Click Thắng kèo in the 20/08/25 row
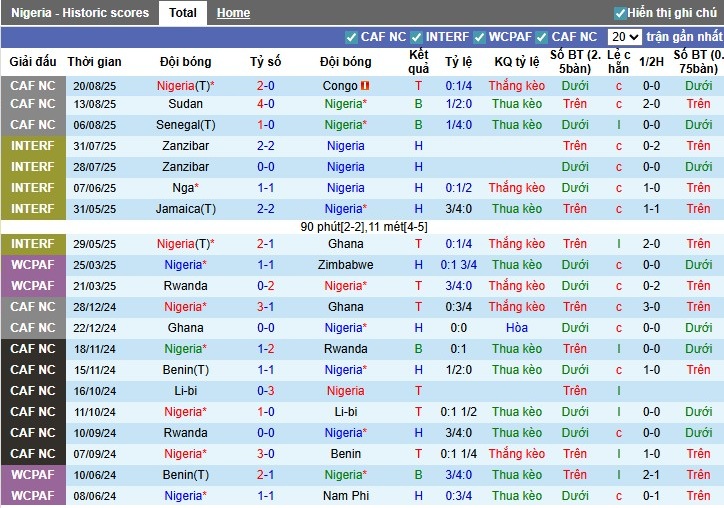 click(x=517, y=86)
